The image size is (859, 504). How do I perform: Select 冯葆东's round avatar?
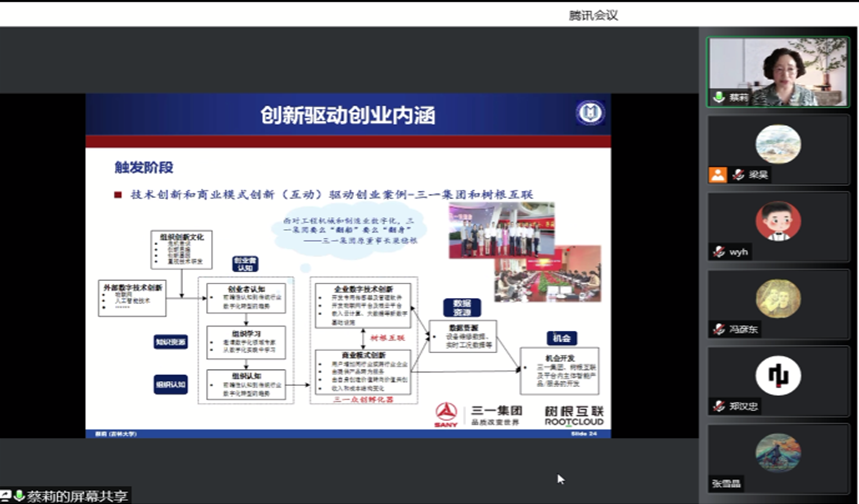[778, 298]
